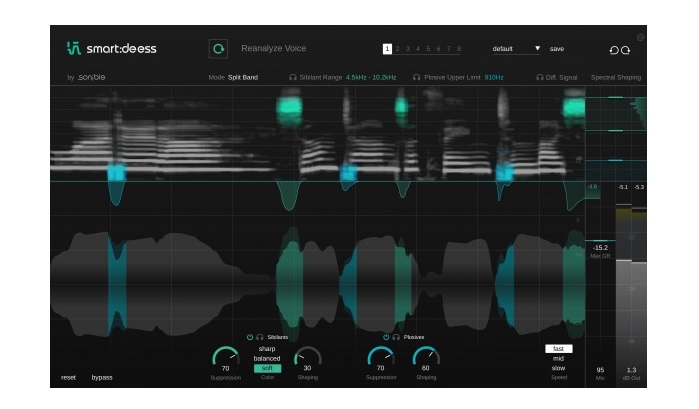Set speed to slow
Viewport: 699px width, 409px height.
pyautogui.click(x=559, y=368)
